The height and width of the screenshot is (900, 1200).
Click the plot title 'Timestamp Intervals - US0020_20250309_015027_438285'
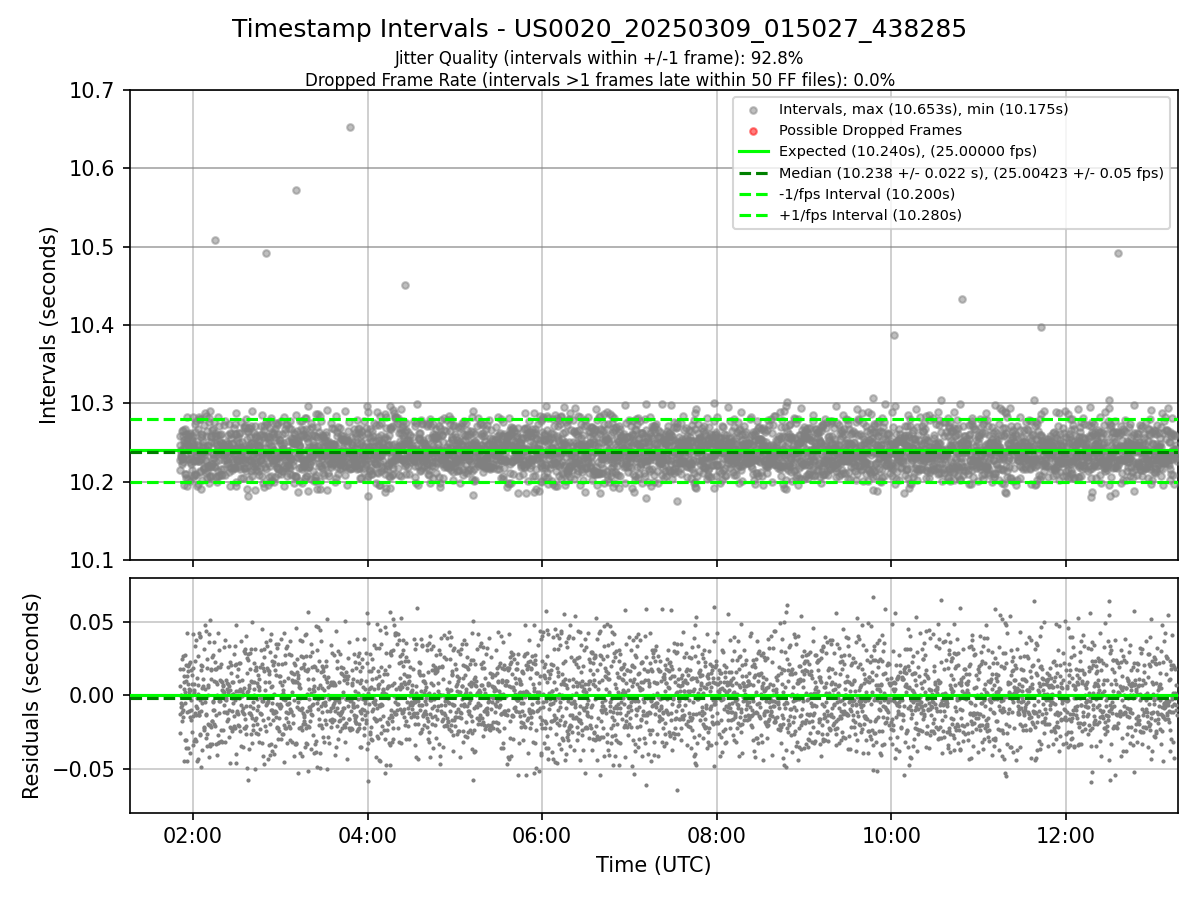click(599, 29)
